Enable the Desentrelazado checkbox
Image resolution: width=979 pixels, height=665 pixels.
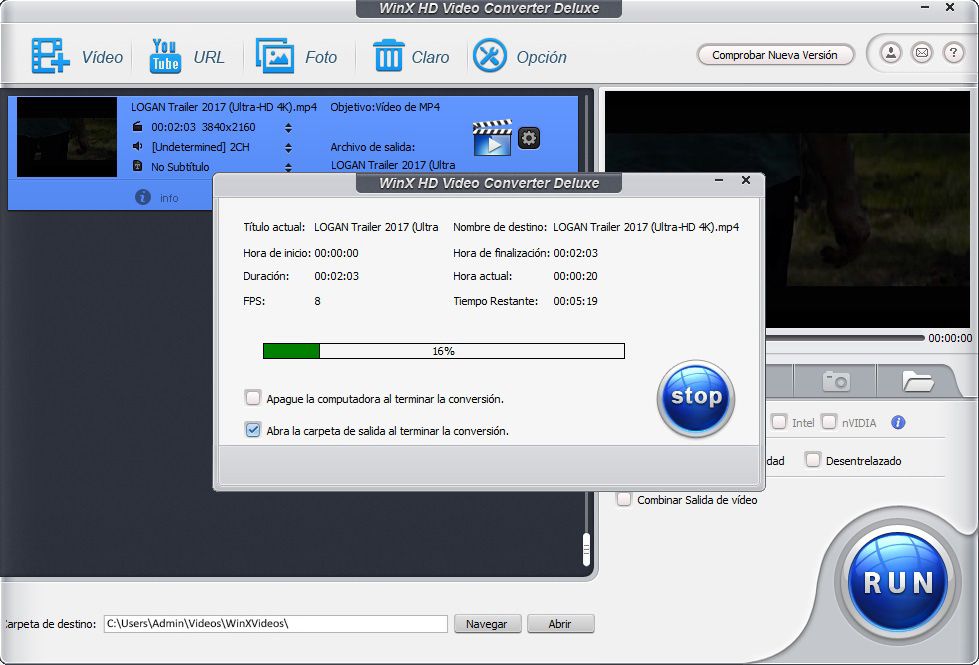pyautogui.click(x=813, y=460)
